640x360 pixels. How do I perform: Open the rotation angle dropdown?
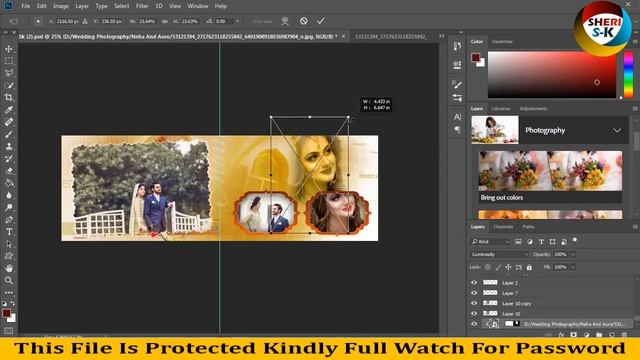[238, 21]
